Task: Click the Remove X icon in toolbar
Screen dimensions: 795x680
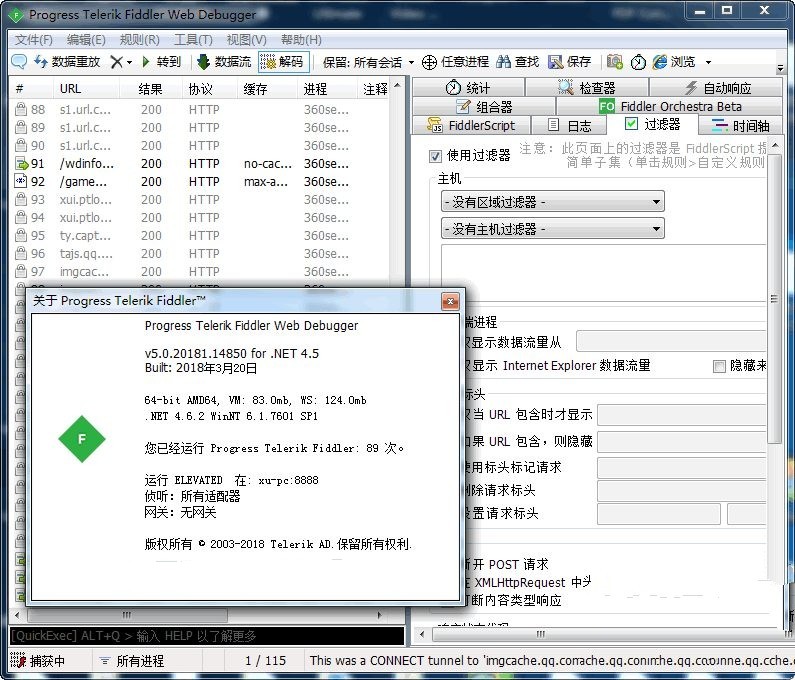Action: [116, 62]
